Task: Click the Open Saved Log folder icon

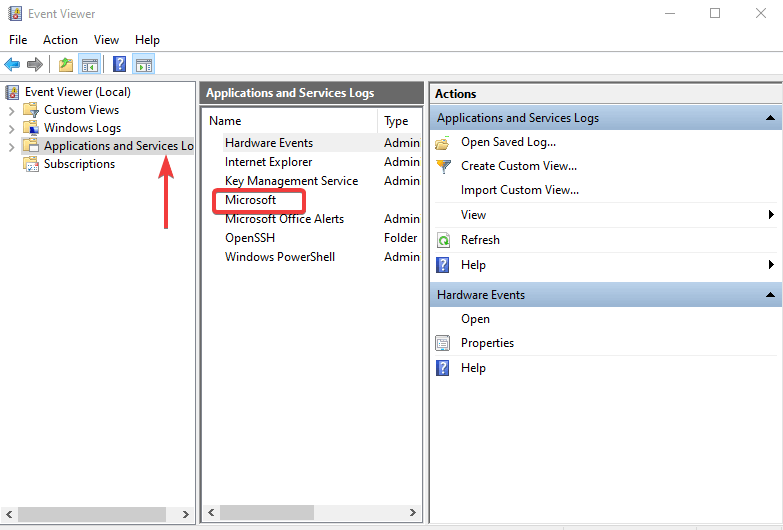Action: click(442, 143)
